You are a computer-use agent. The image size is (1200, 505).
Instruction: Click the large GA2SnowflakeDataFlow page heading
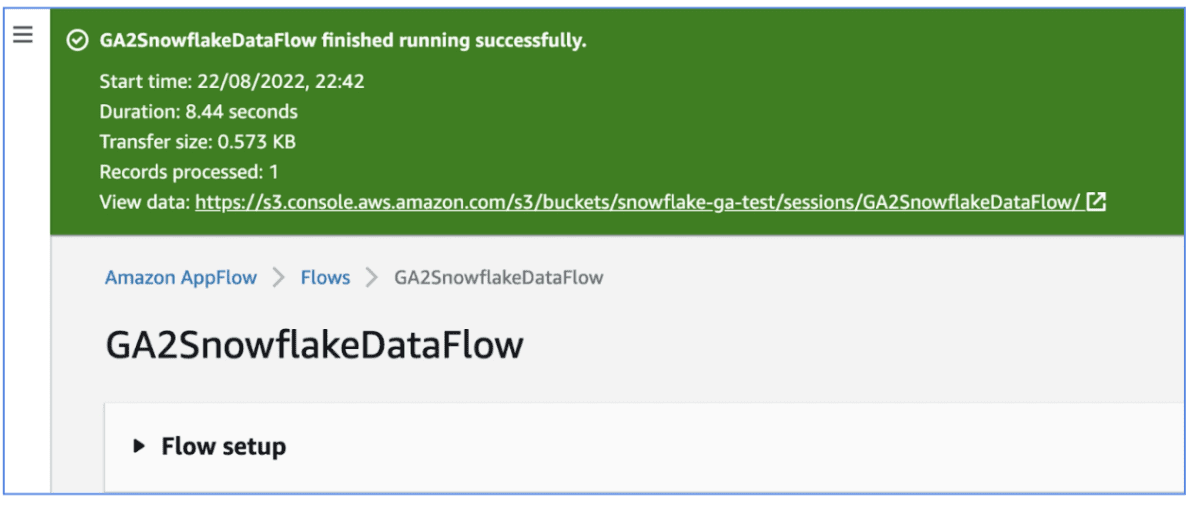click(x=314, y=345)
